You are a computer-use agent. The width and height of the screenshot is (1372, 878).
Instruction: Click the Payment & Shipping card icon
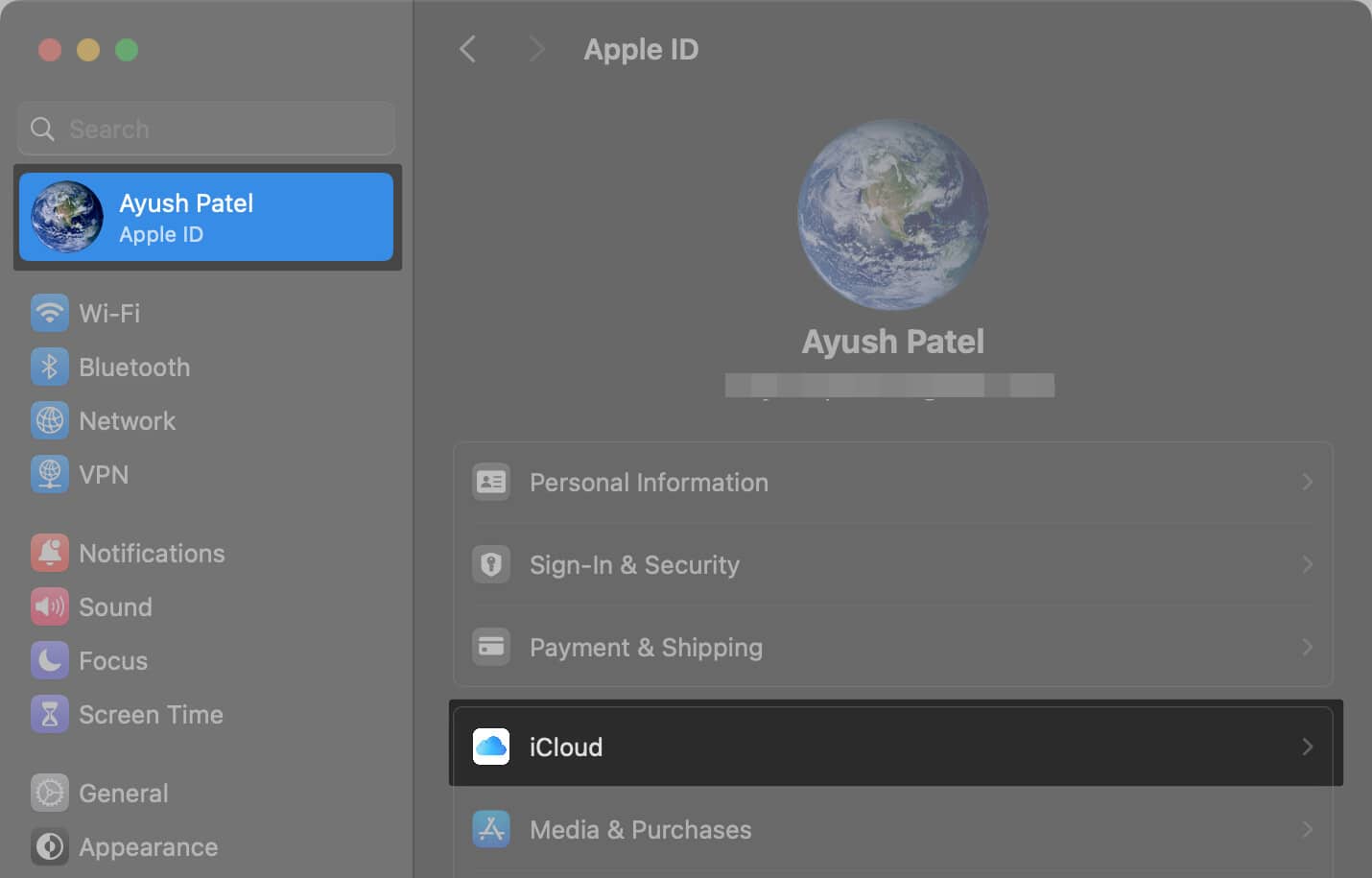tap(491, 647)
